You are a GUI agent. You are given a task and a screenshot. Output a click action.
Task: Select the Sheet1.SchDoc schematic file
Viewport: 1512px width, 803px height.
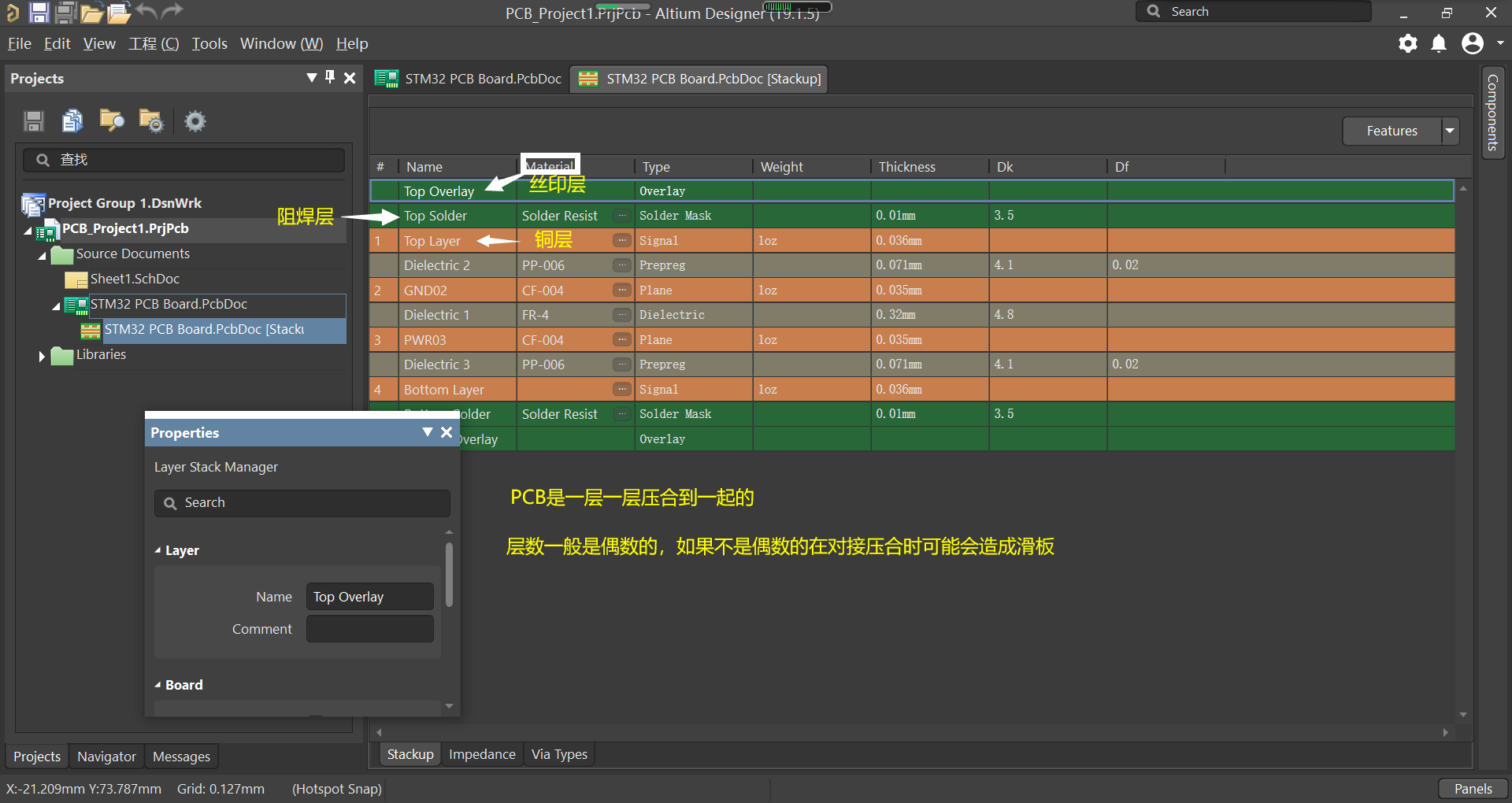pyautogui.click(x=135, y=279)
